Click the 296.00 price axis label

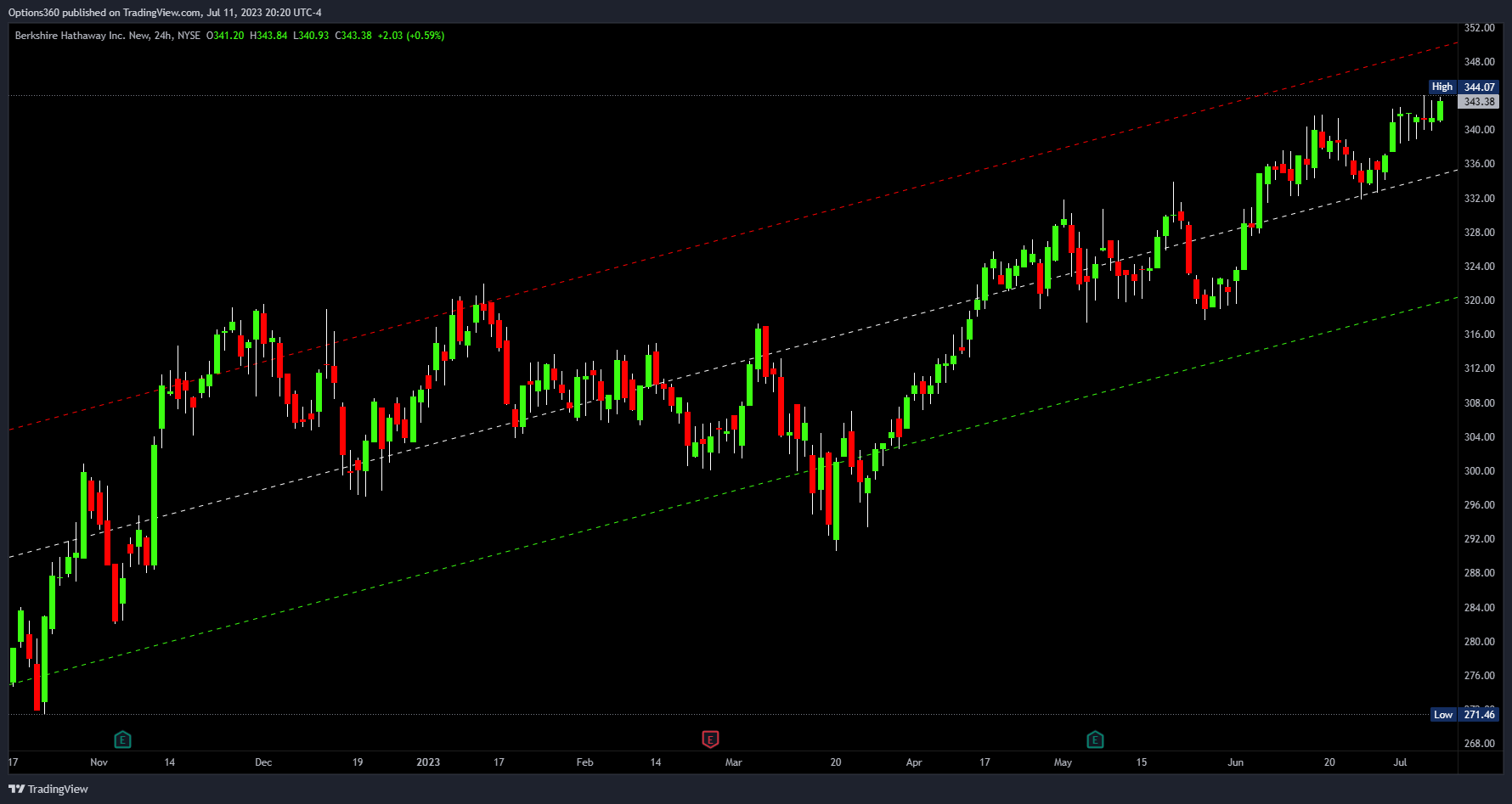click(x=1479, y=504)
